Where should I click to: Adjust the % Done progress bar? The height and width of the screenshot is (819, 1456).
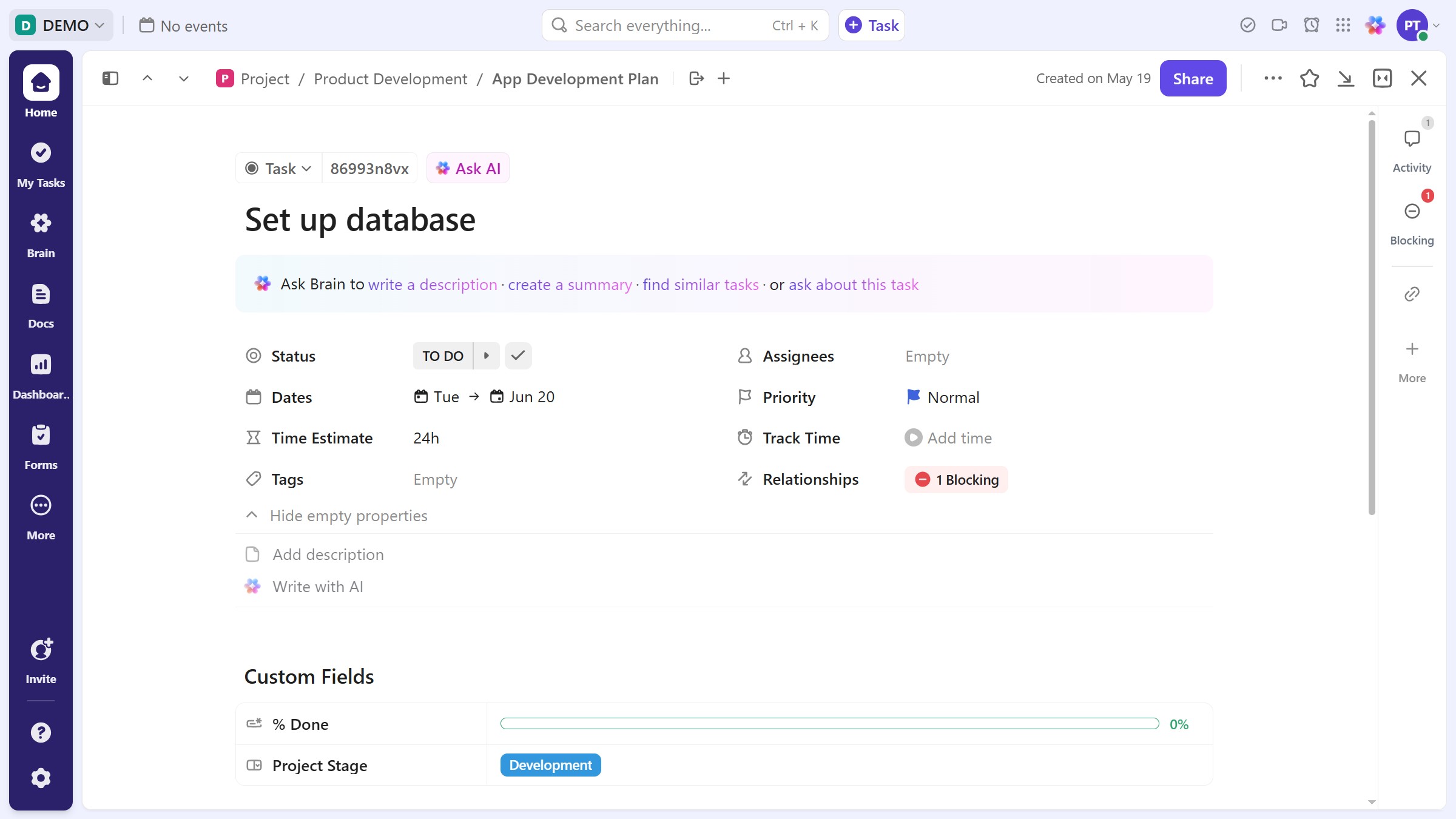pyautogui.click(x=829, y=724)
